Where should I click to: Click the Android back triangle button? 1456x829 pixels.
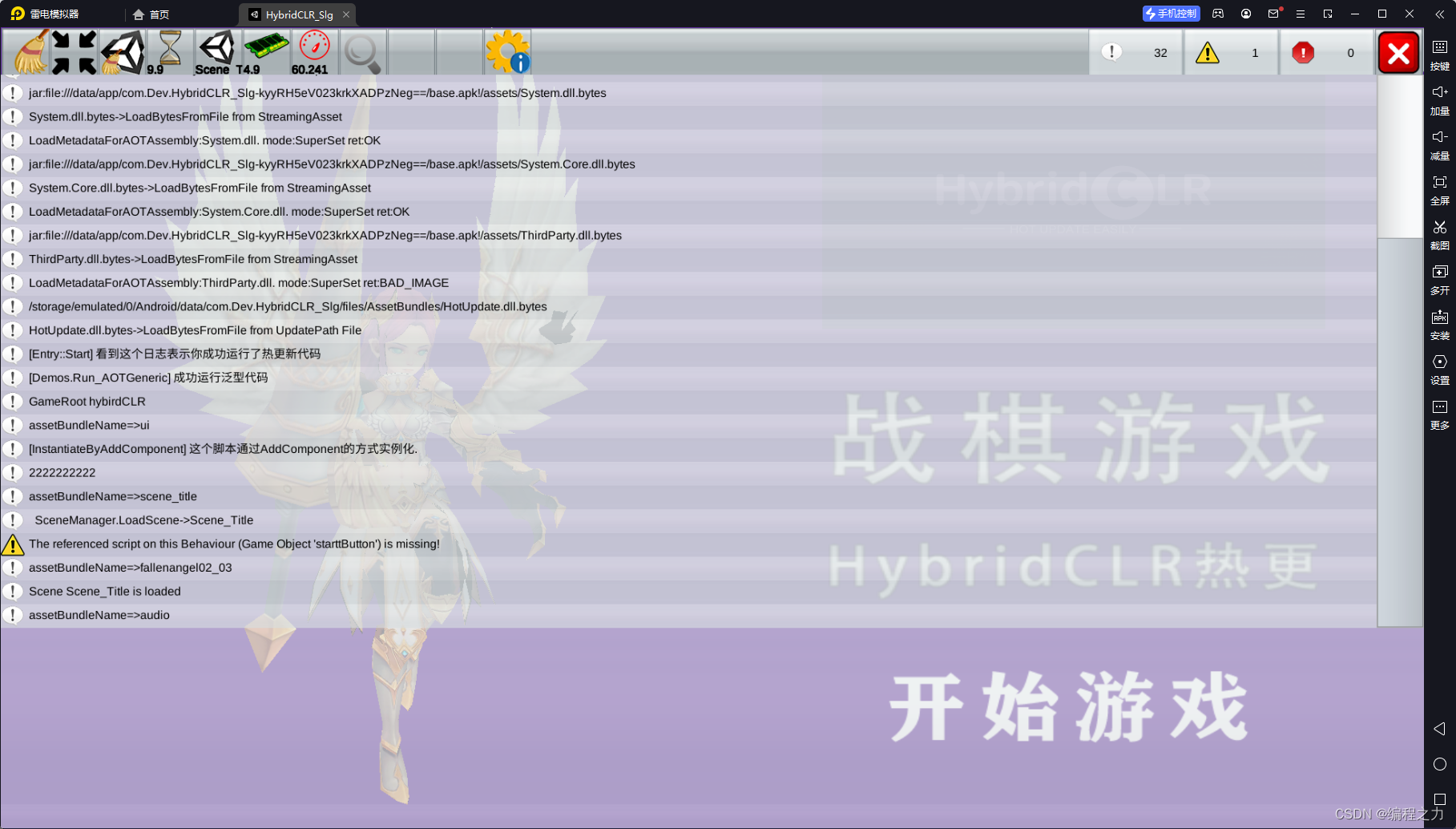(x=1440, y=729)
